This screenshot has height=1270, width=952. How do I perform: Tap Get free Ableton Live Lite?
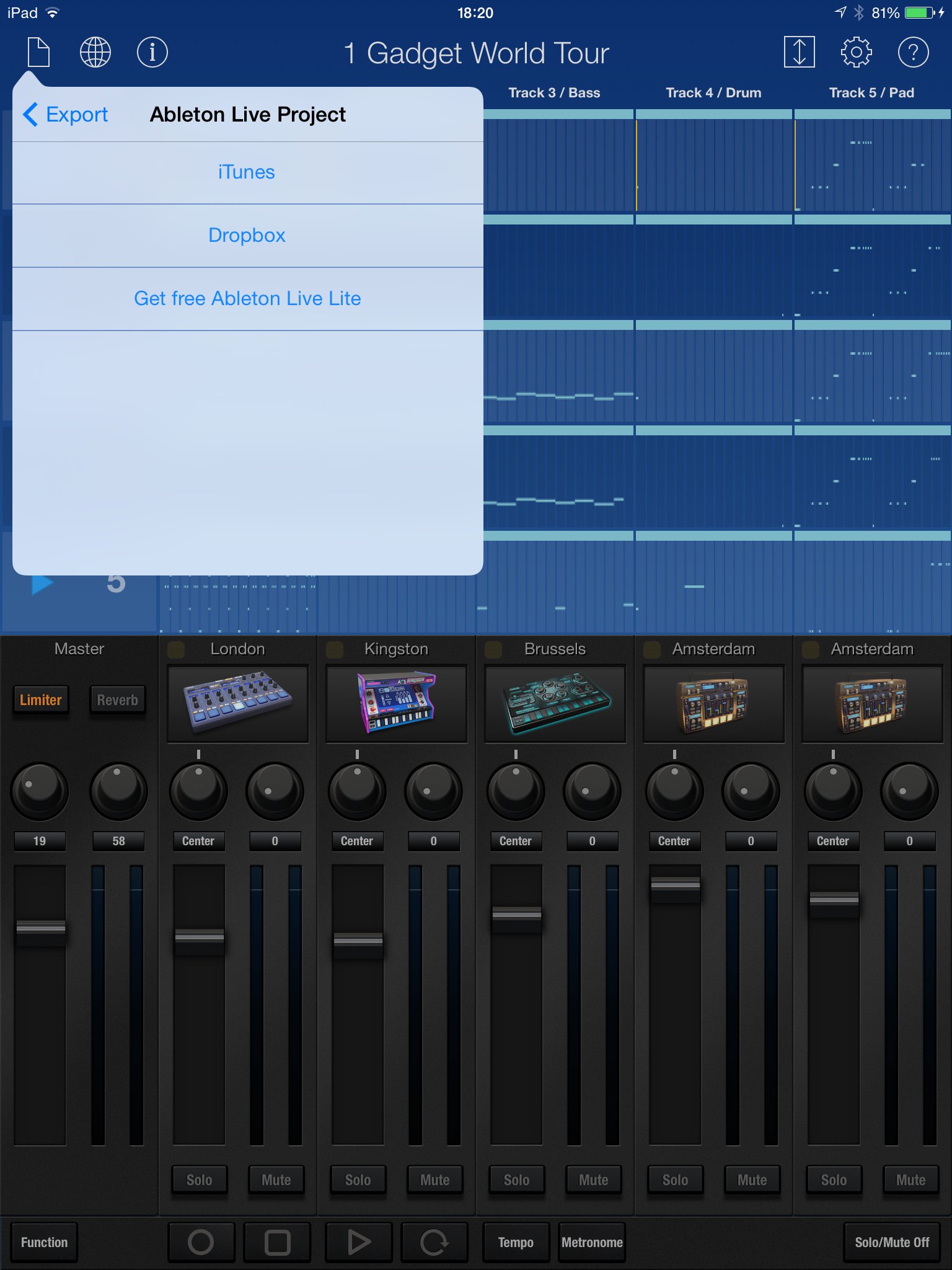(247, 299)
